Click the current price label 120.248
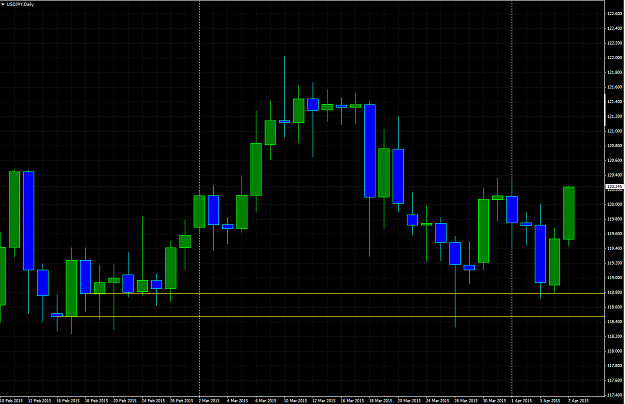This screenshot has height=404, width=625. [614, 186]
